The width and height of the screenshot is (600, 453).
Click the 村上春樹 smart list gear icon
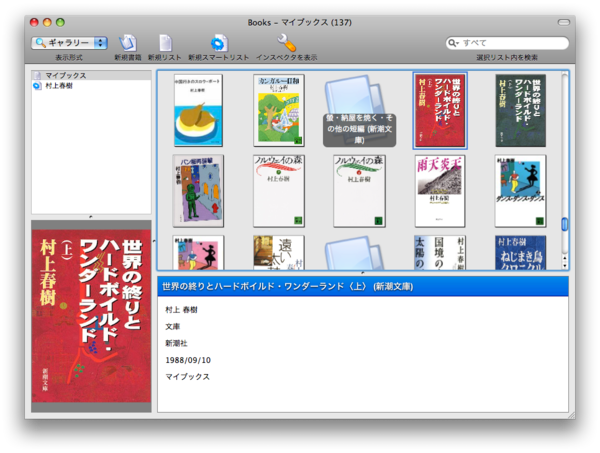click(x=37, y=86)
